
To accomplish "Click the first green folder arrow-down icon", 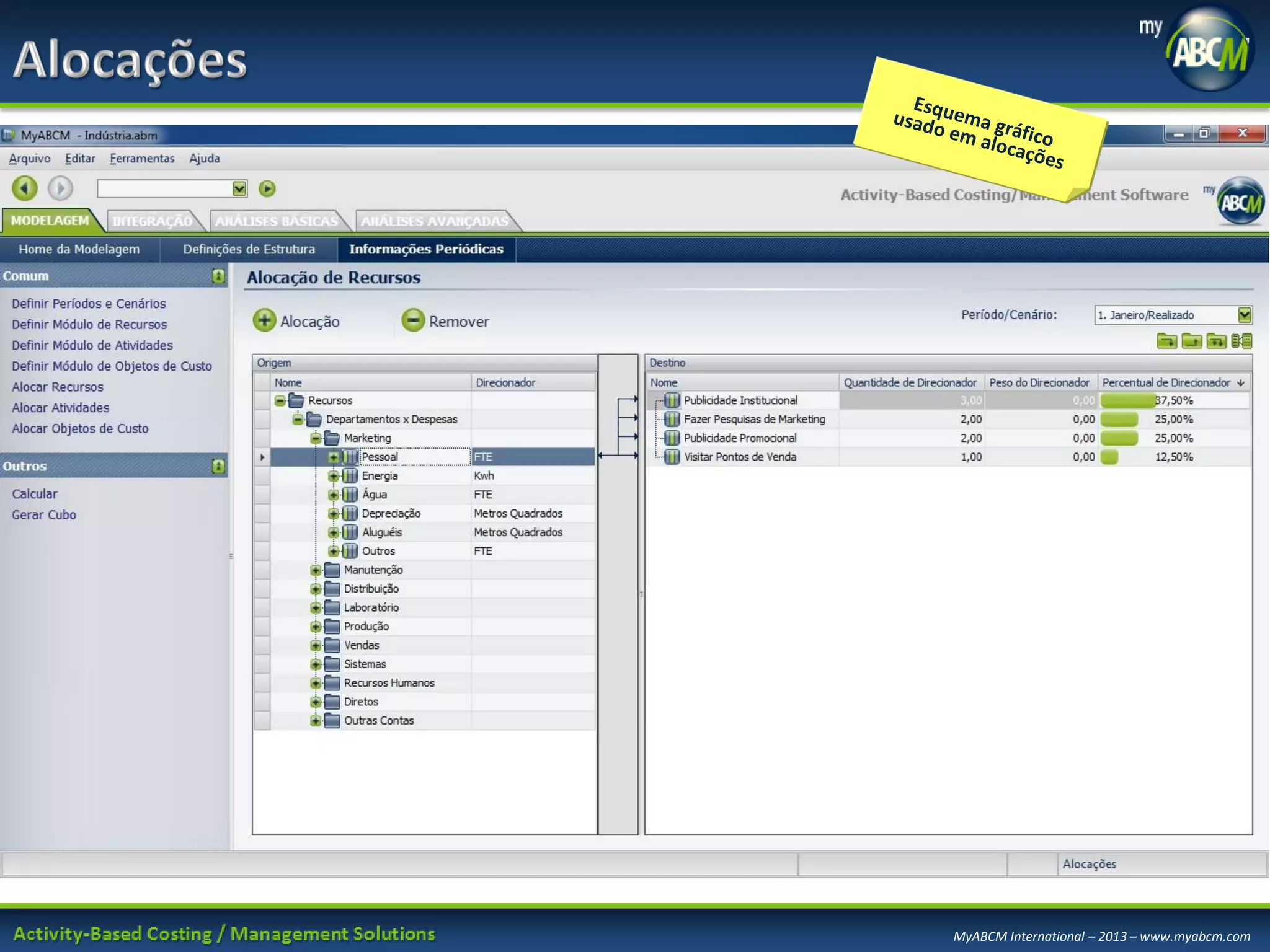I will point(1166,341).
